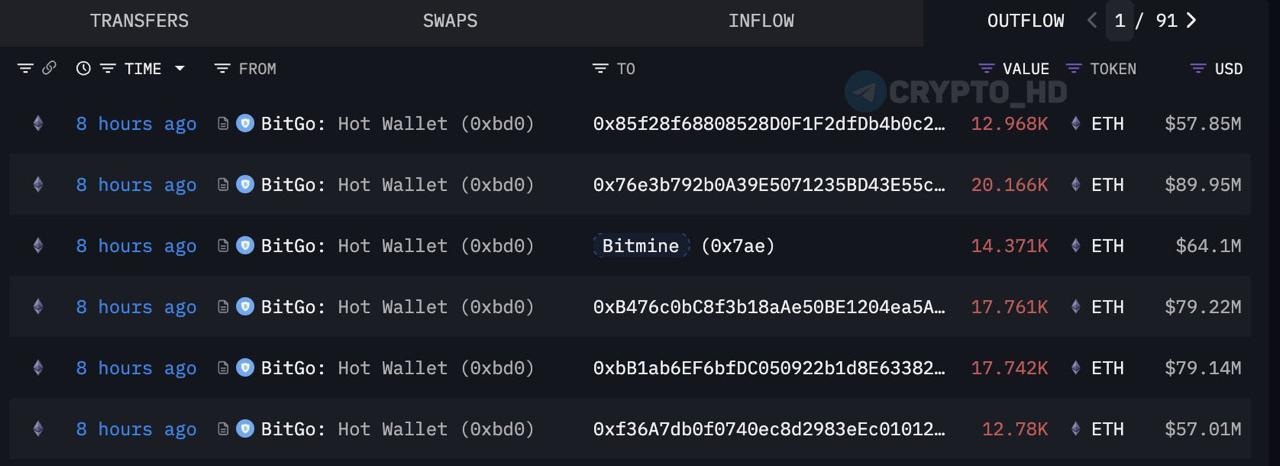
Task: Open the FROM column filter icon
Action: [x=222, y=69]
